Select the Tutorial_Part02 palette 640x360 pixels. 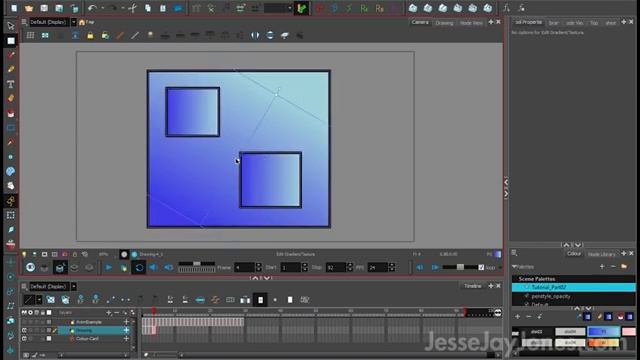(573, 287)
